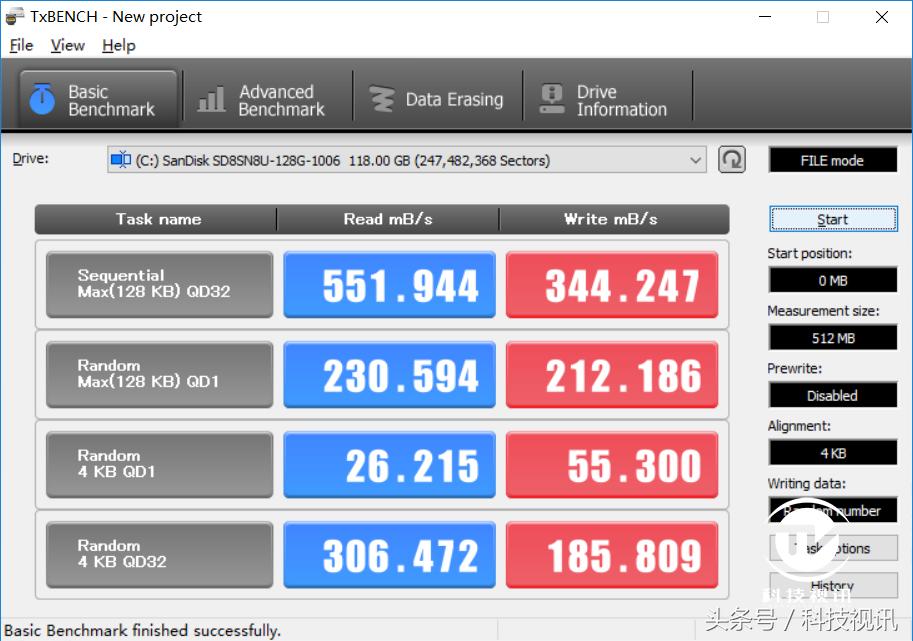Change the Measurement size from 512 MB
913x641 pixels.
click(833, 337)
